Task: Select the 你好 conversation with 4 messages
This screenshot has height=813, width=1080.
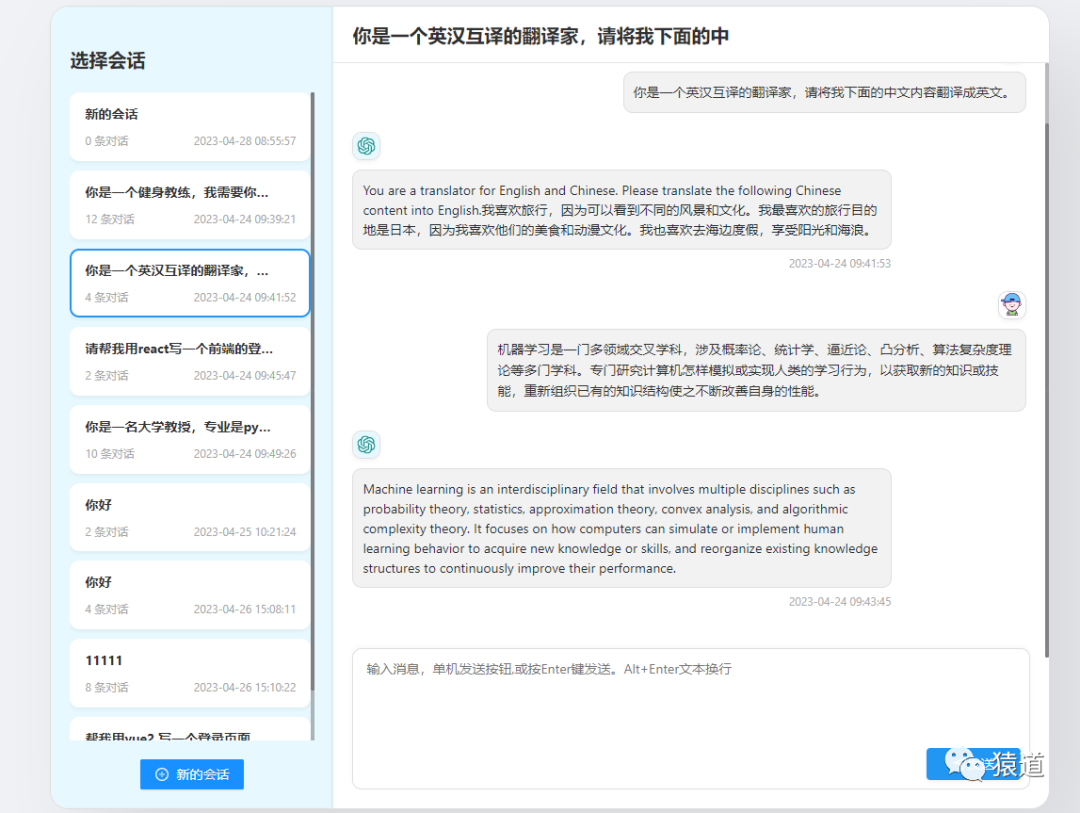Action: click(x=190, y=594)
